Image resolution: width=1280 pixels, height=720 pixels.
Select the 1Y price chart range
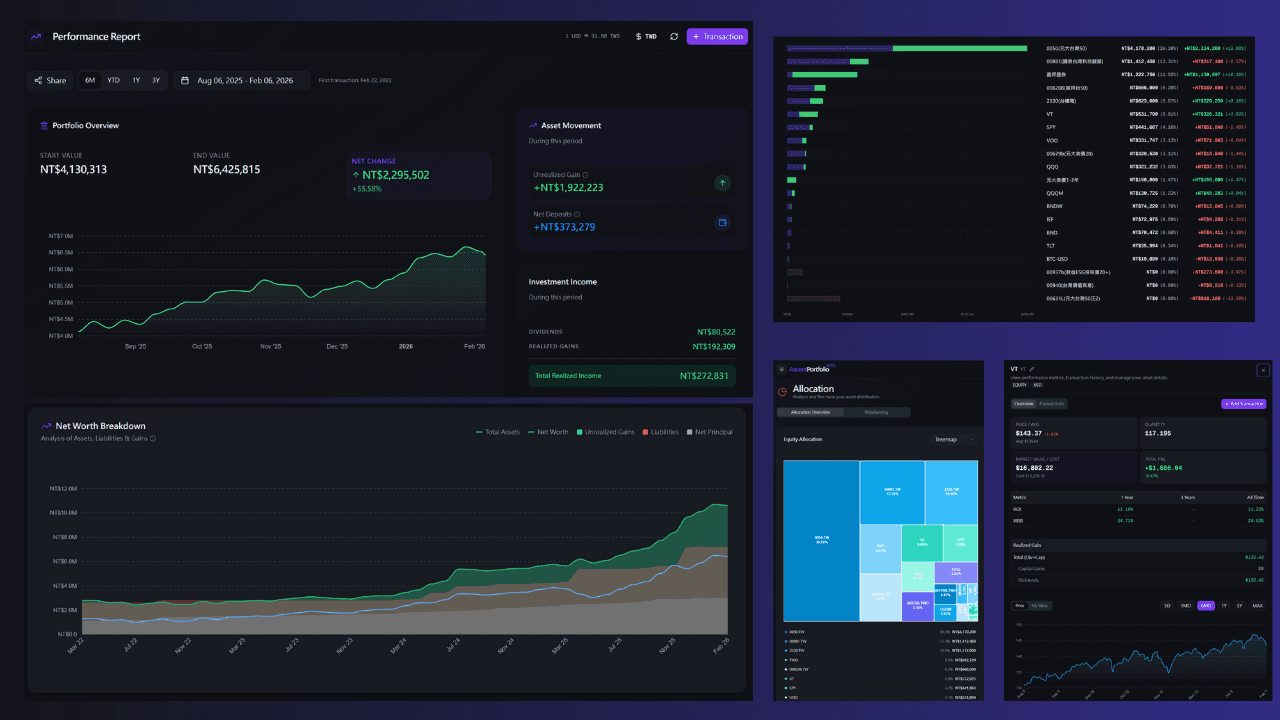[x=1223, y=606]
